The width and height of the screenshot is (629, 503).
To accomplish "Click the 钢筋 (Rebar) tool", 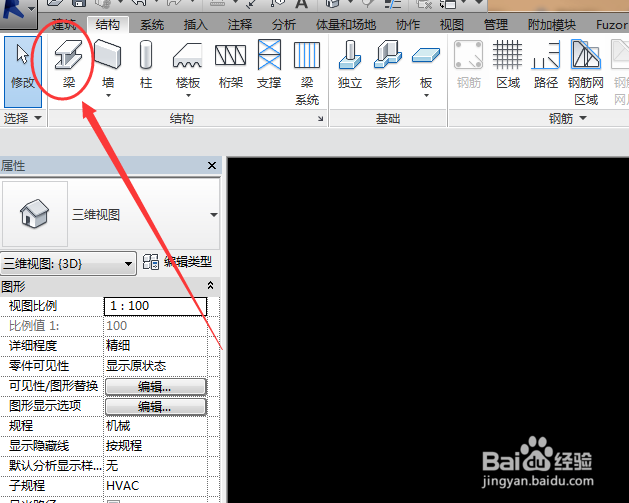I will [468, 64].
